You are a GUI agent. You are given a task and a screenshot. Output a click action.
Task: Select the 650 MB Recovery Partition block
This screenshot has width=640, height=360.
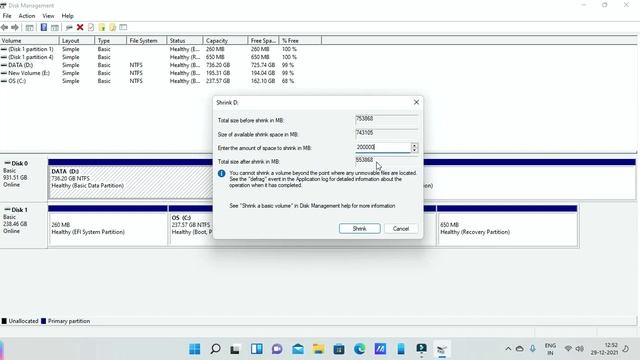[x=507, y=229]
